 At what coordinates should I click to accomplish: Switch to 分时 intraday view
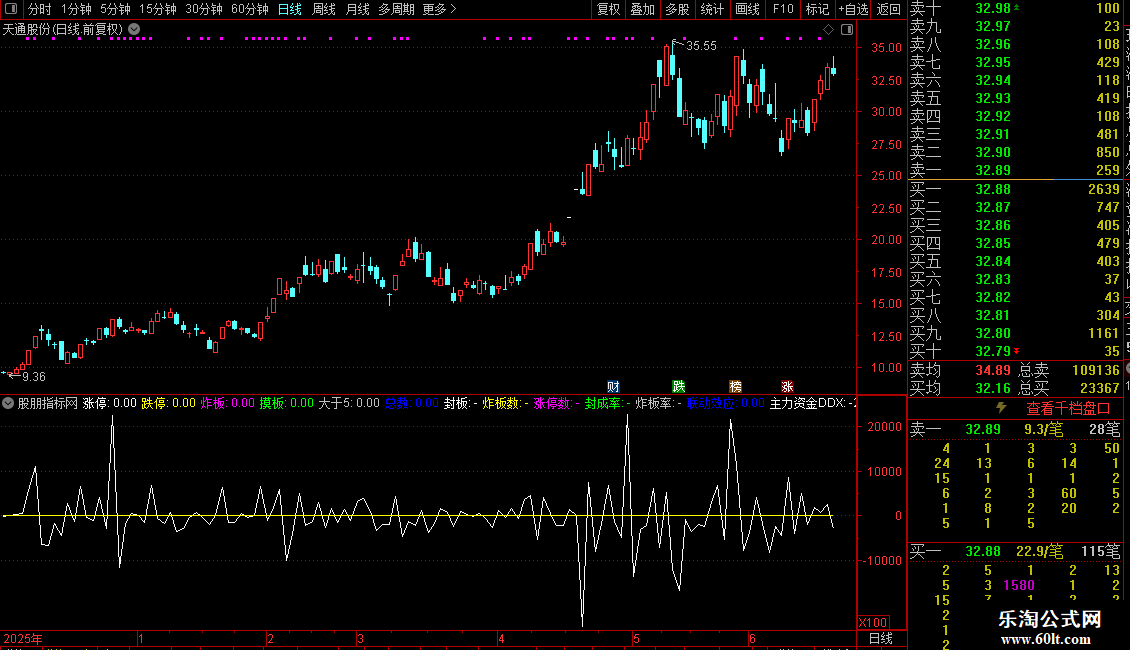pos(40,9)
